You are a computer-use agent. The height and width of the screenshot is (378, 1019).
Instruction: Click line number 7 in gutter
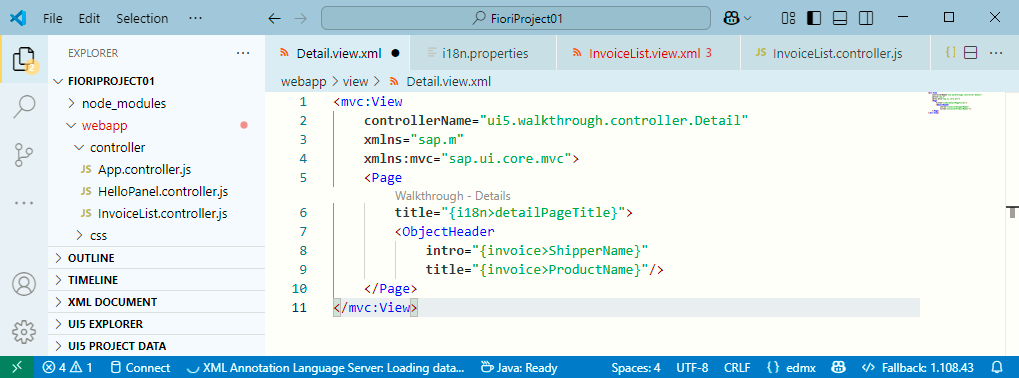tap(302, 232)
